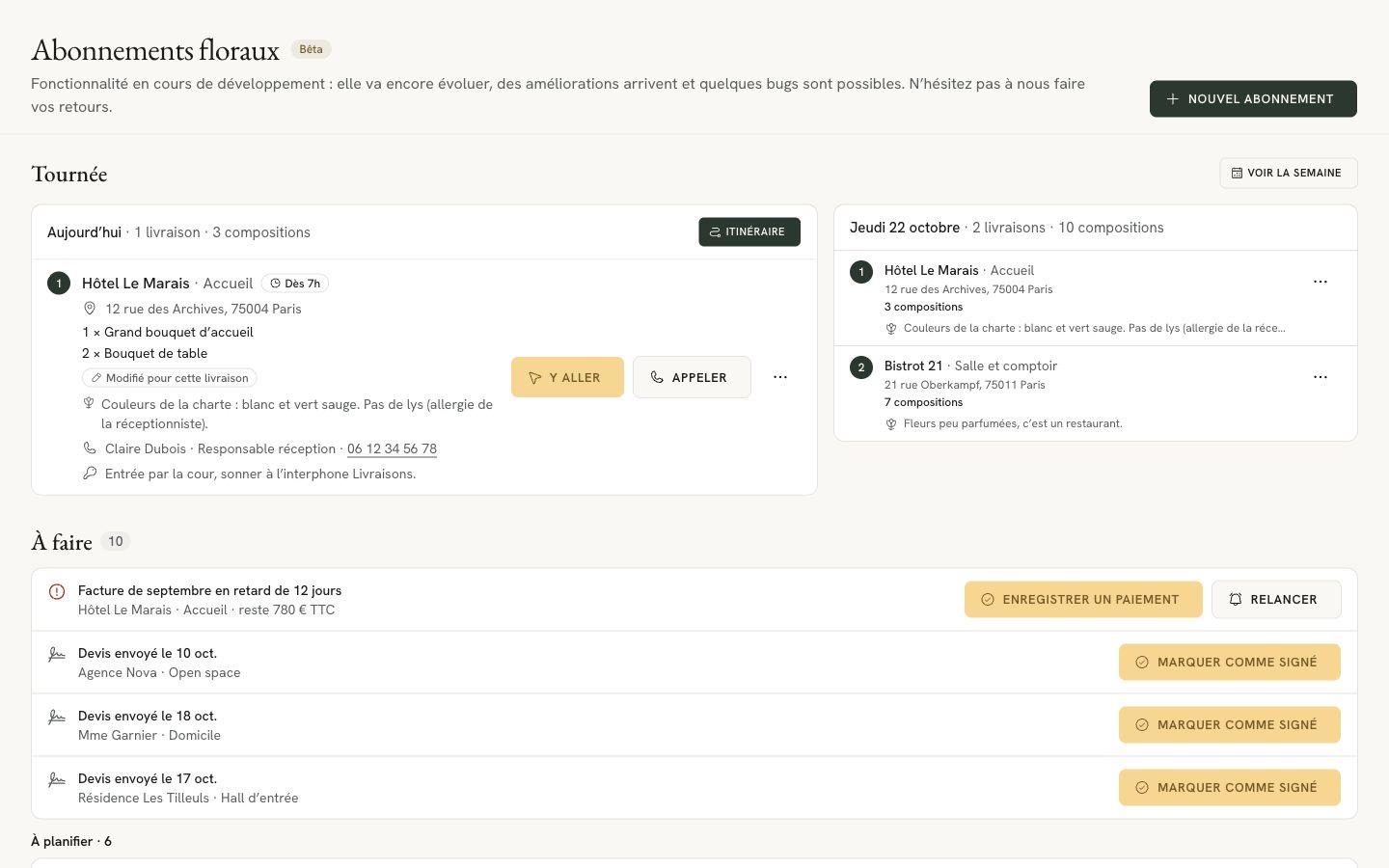Click phone icon next to Claire Dubois
Viewport: 1389px width, 868px height.
tap(90, 448)
